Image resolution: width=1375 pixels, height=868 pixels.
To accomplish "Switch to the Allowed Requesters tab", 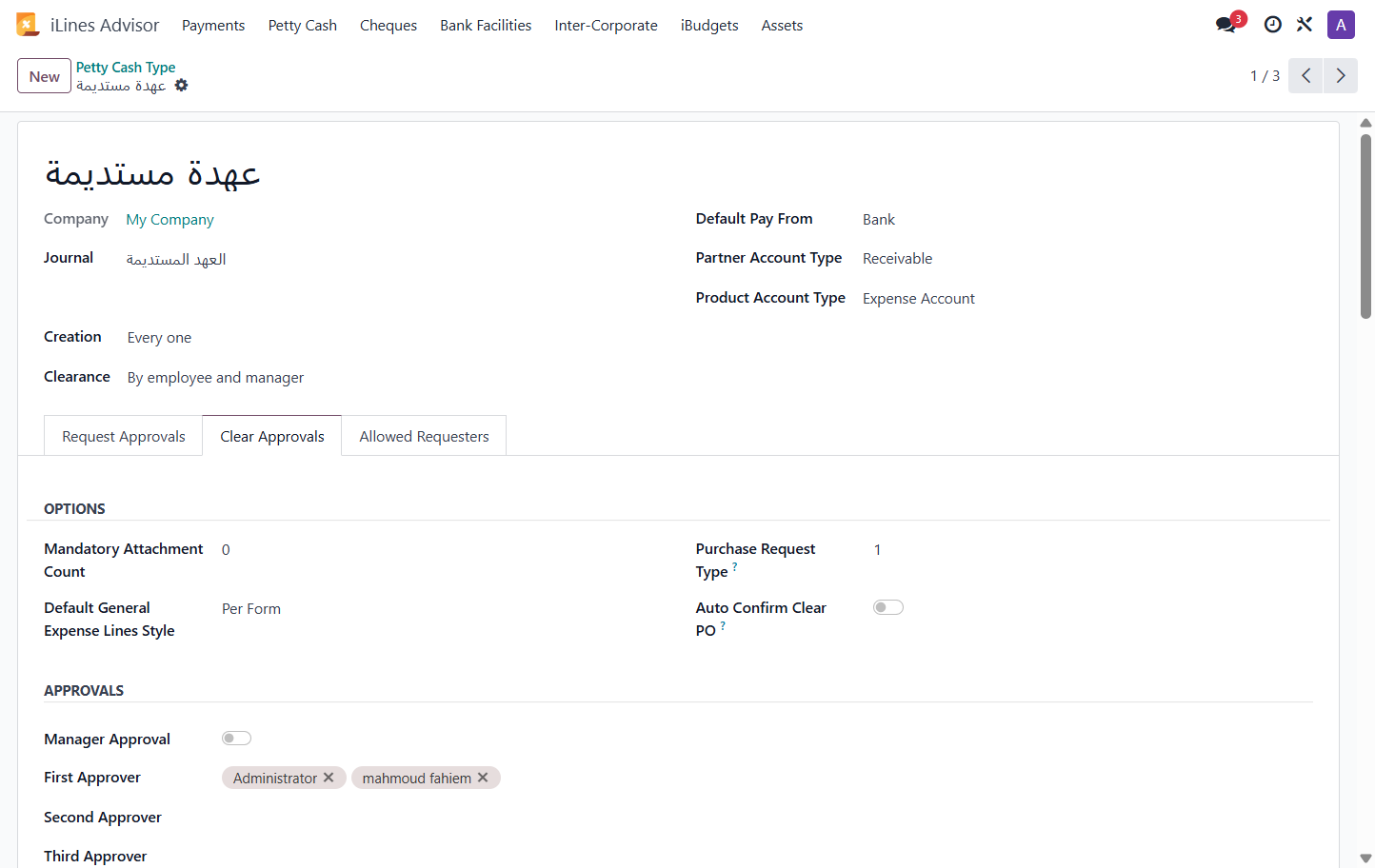I will tap(424, 436).
